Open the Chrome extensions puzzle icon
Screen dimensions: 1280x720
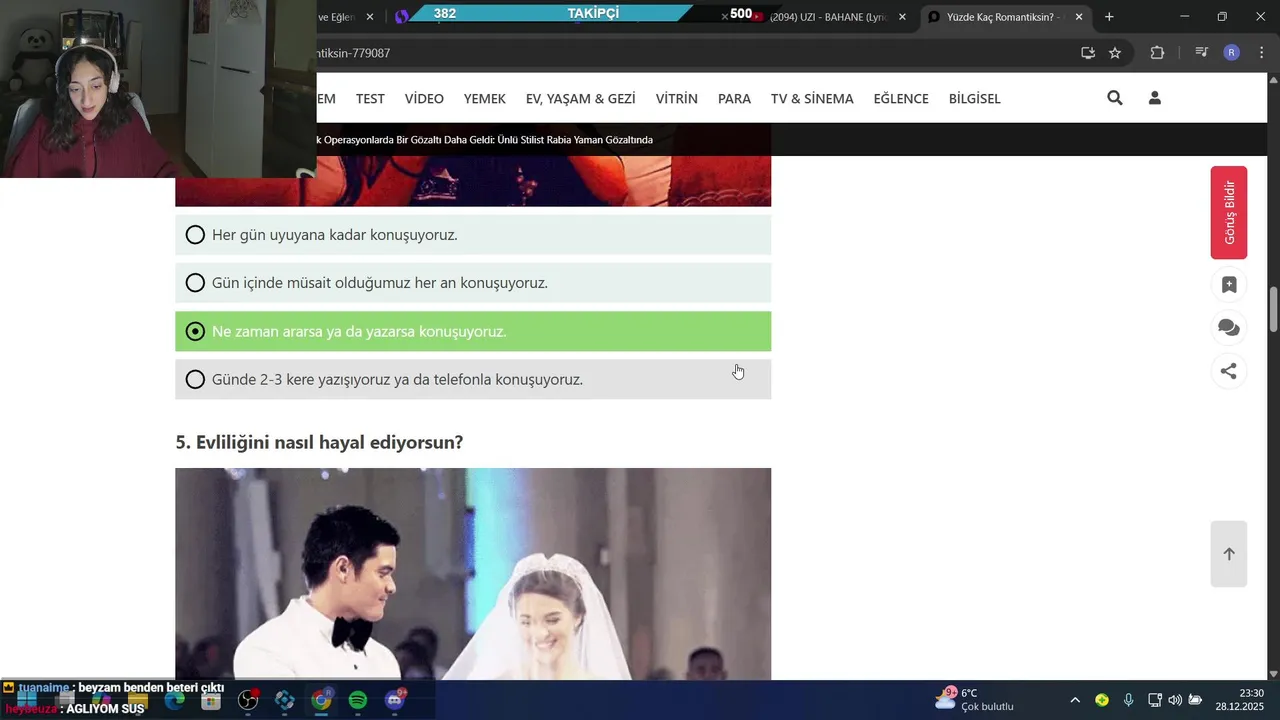pos(1158,53)
